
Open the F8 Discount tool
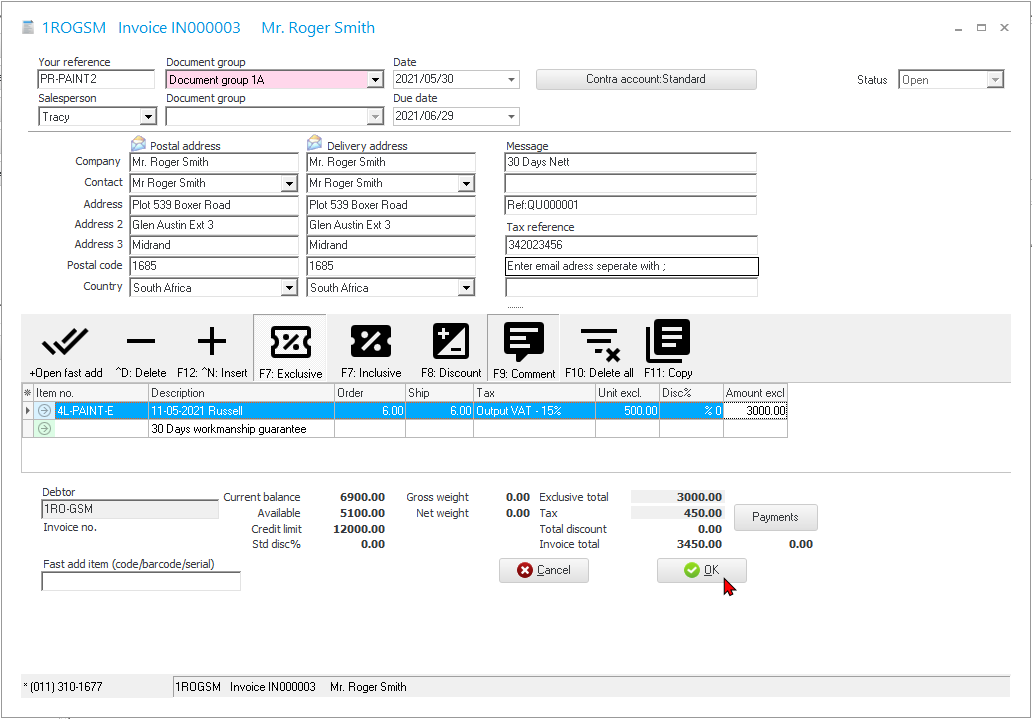(450, 343)
